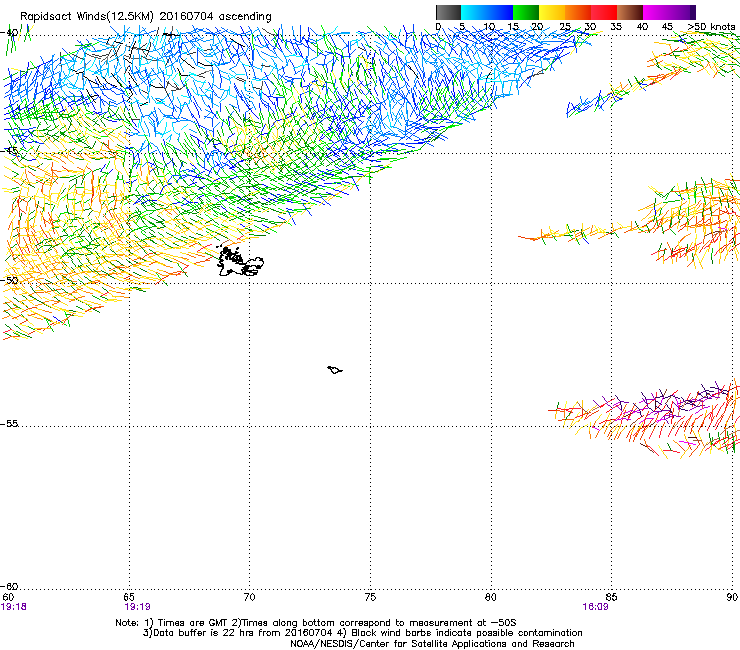Click the orange 25-30 knots legend swatch
The image size is (740, 650).
pos(578,12)
